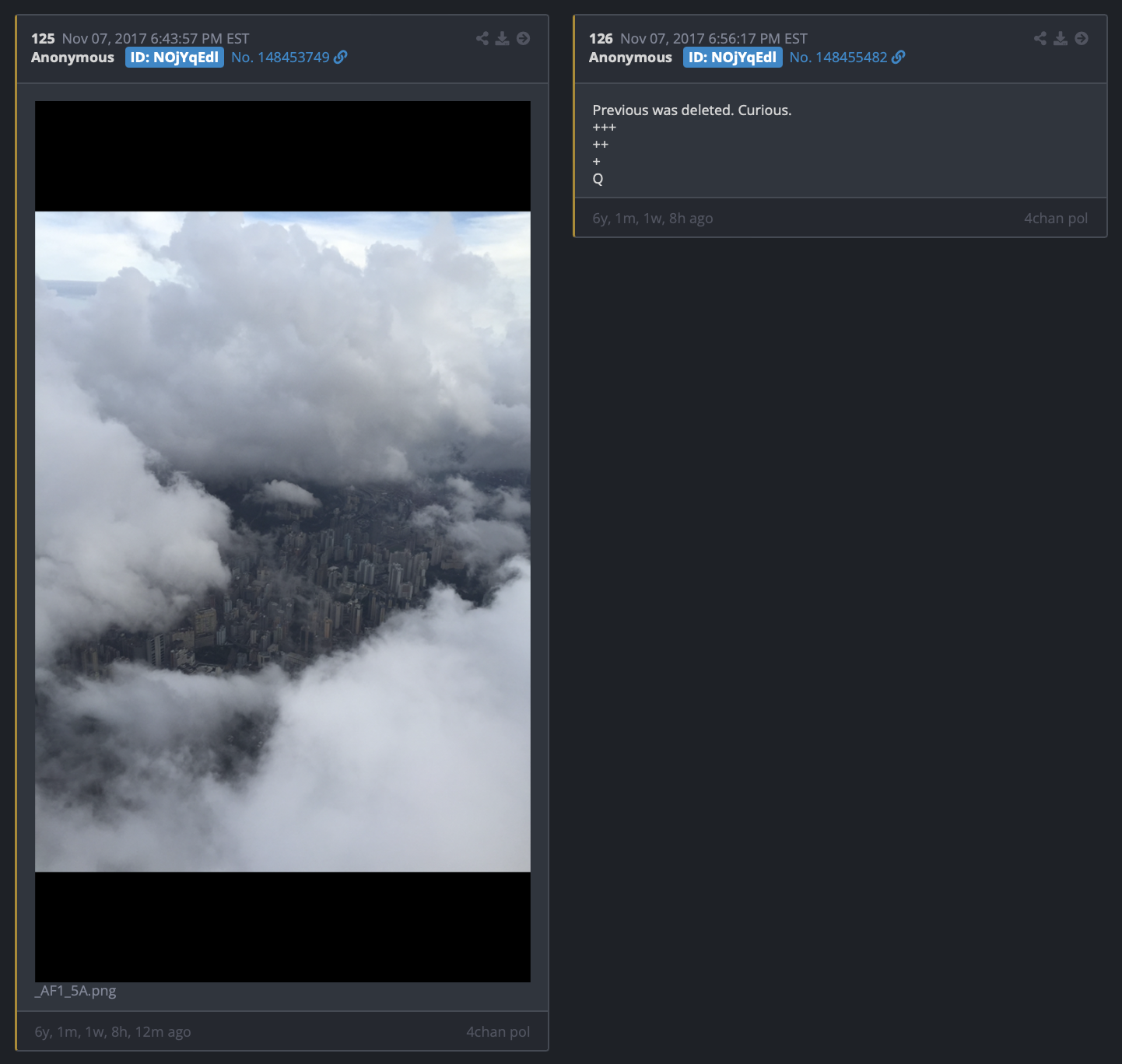
Task: Select timestamp Nov 07, 2017 6:56:17 PM EST
Action: click(x=714, y=39)
